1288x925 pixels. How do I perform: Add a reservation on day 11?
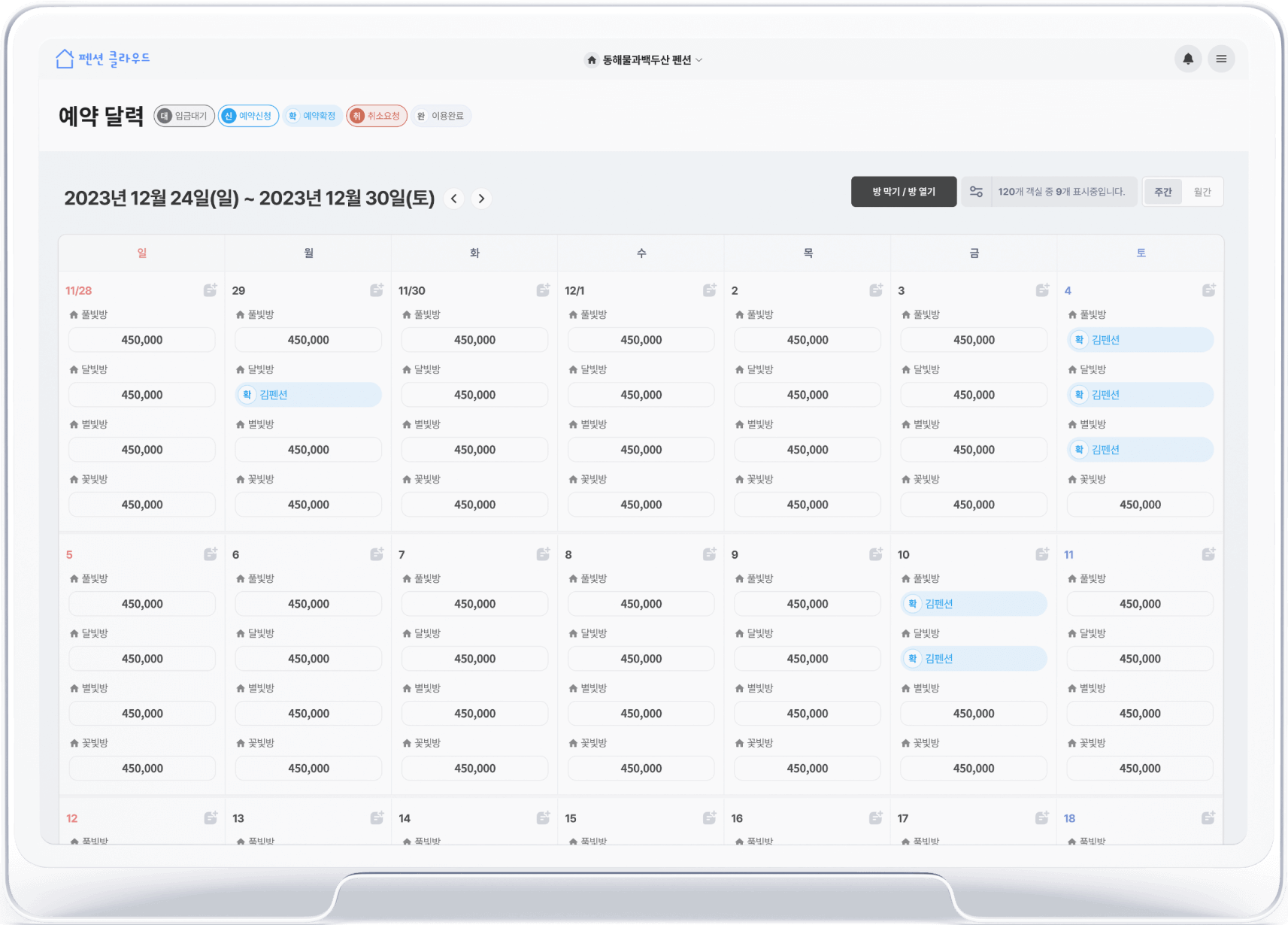click(x=1208, y=554)
